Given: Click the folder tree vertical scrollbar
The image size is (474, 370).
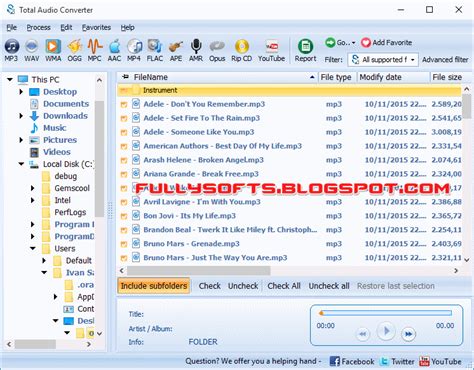Looking at the screenshot, I should (99, 158).
